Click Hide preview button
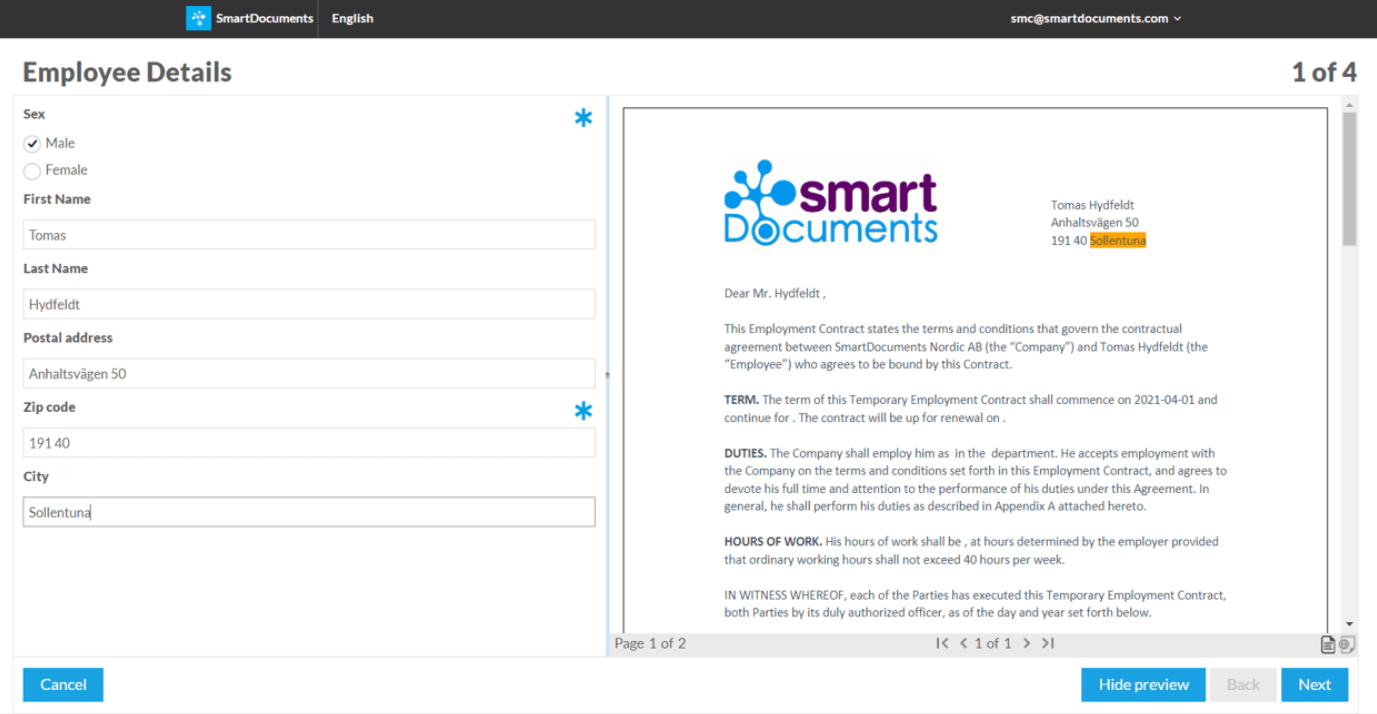 [1143, 685]
